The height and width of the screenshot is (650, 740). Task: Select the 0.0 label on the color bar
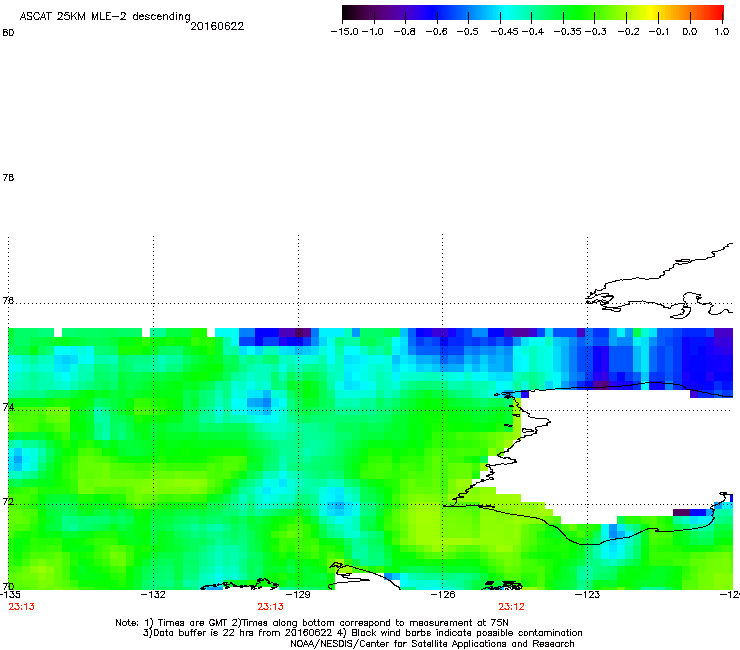point(690,32)
